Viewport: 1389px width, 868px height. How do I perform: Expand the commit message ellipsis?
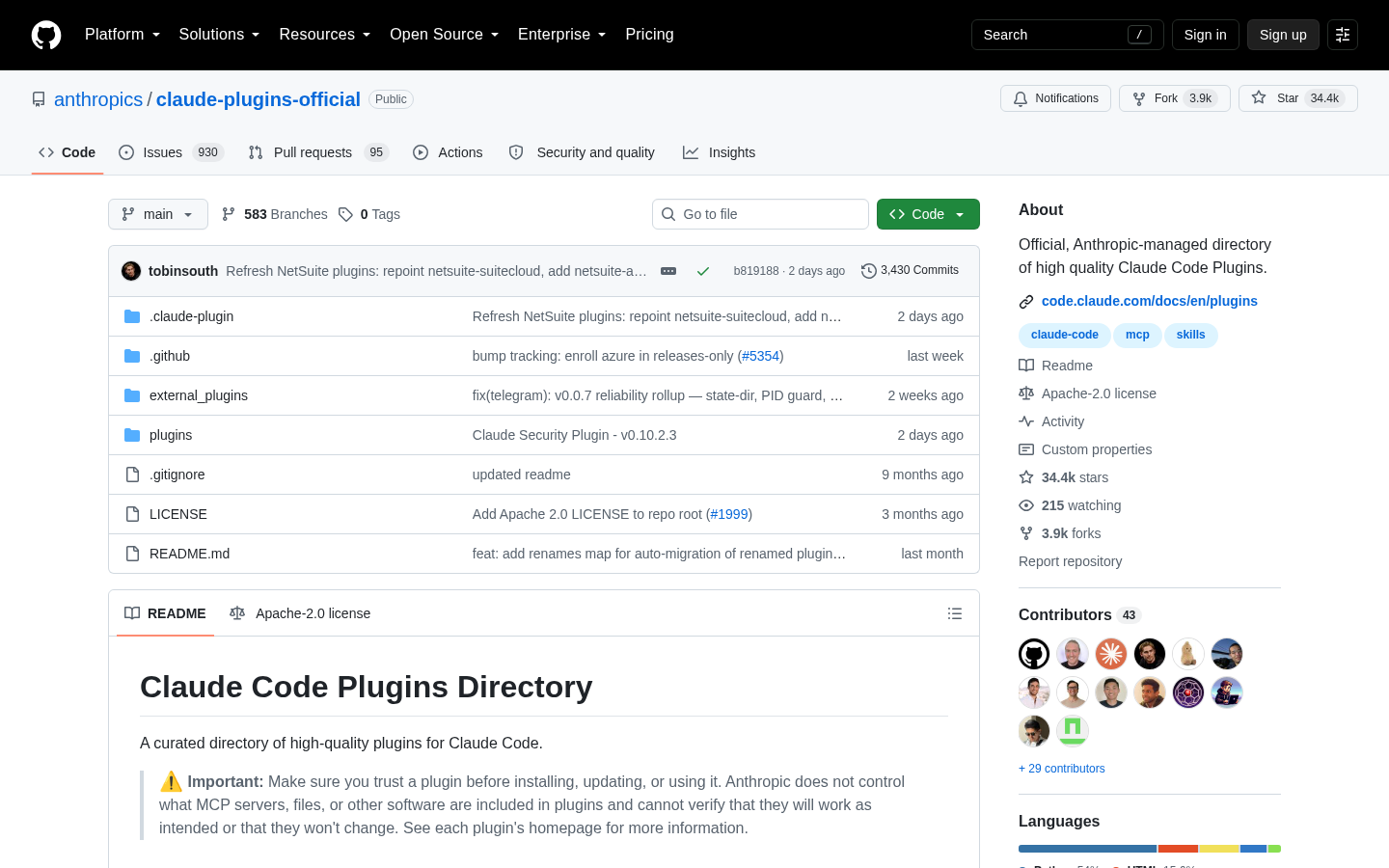[668, 271]
